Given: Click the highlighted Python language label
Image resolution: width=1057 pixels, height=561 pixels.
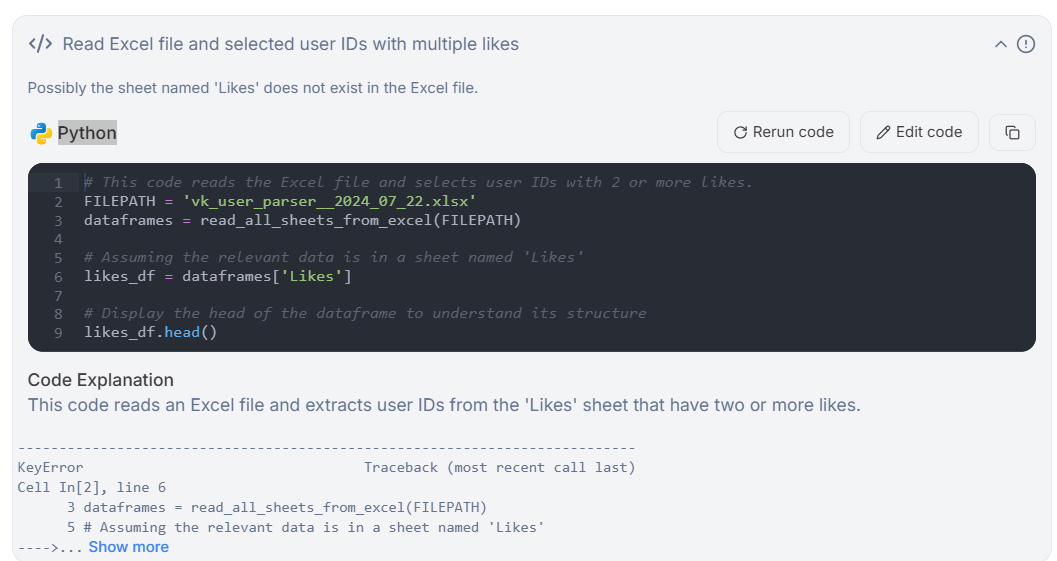Looking at the screenshot, I should click(x=87, y=133).
